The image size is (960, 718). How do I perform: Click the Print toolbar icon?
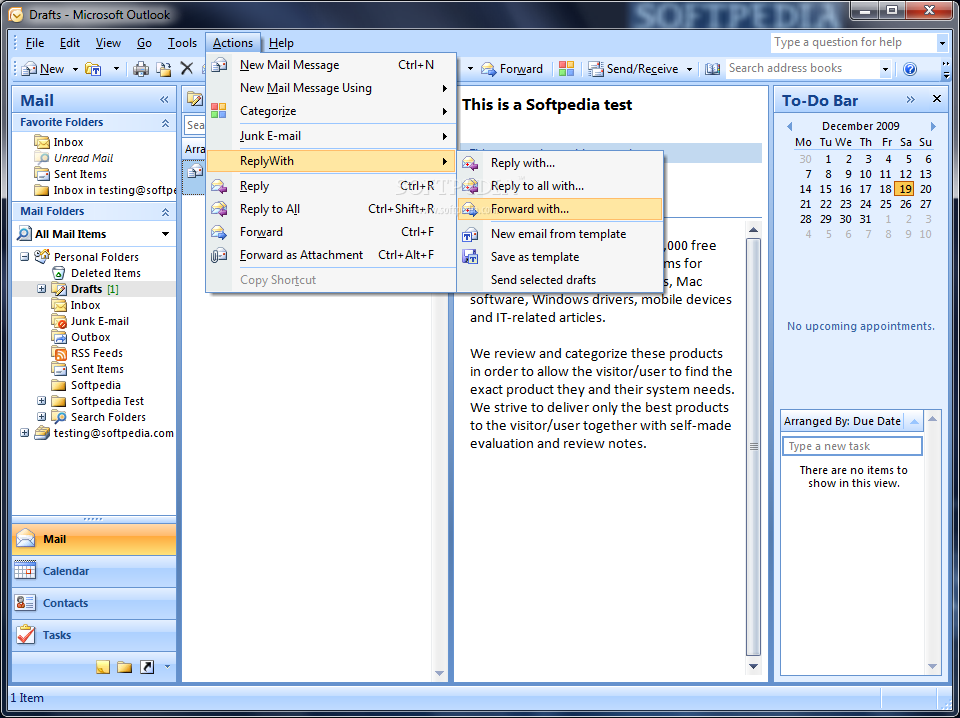coord(141,69)
